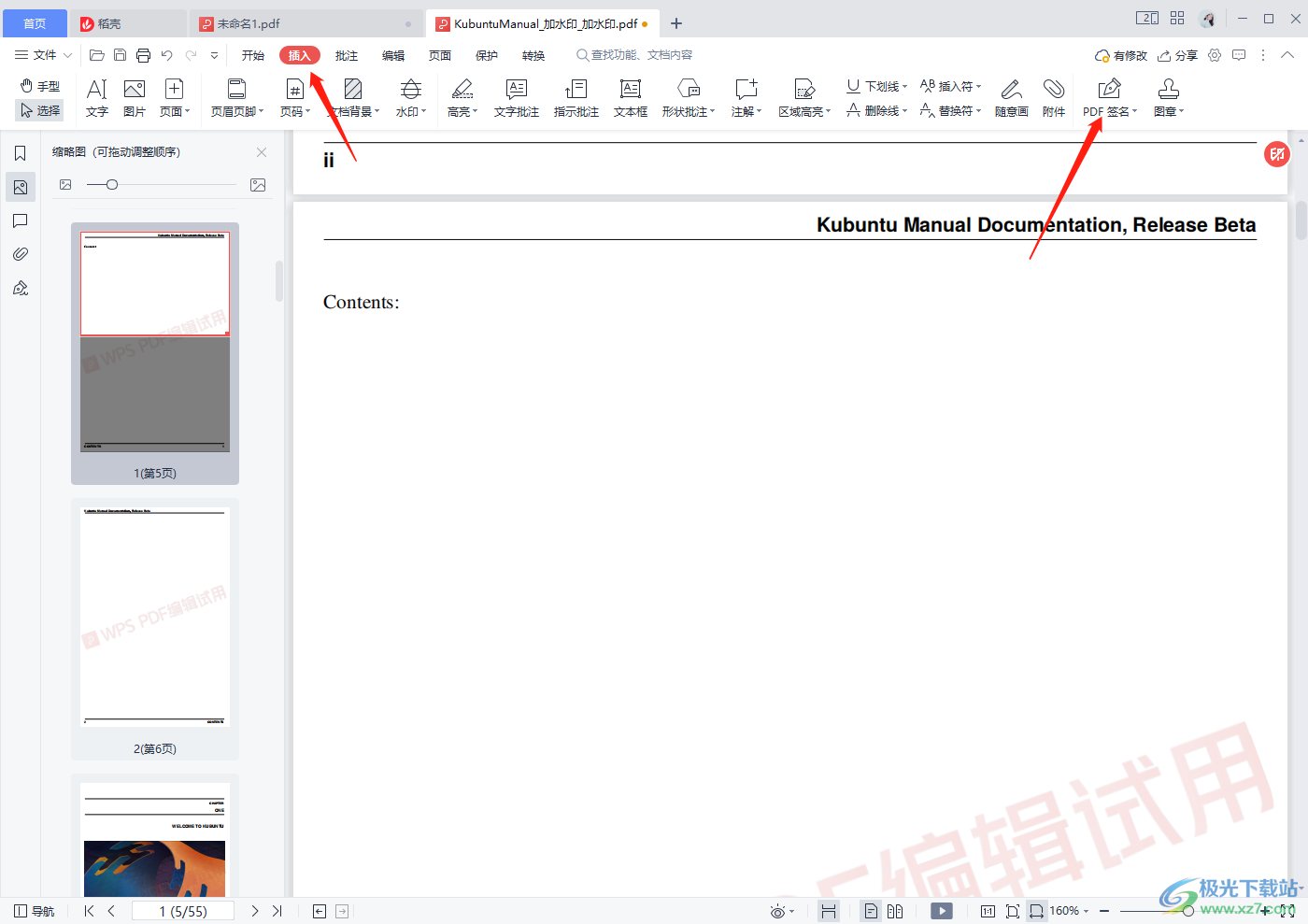Open the 页眉页脚 header footer dropdown
1308x924 pixels.
(237, 98)
